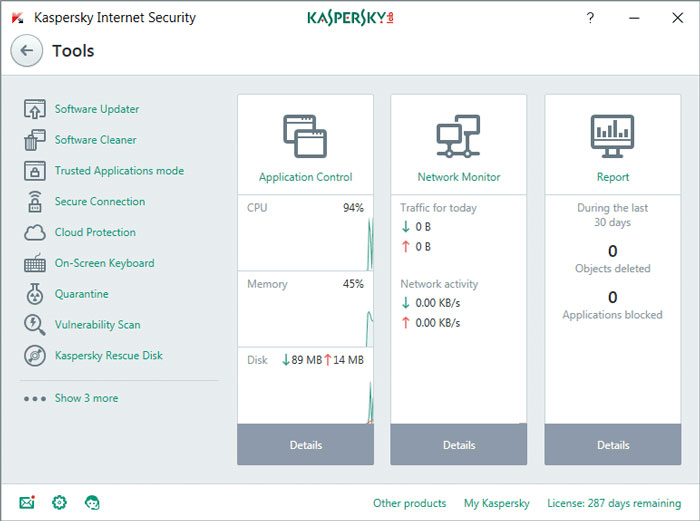Minimize the Kaspersky window
Viewport: 700px width, 521px height.
point(634,18)
